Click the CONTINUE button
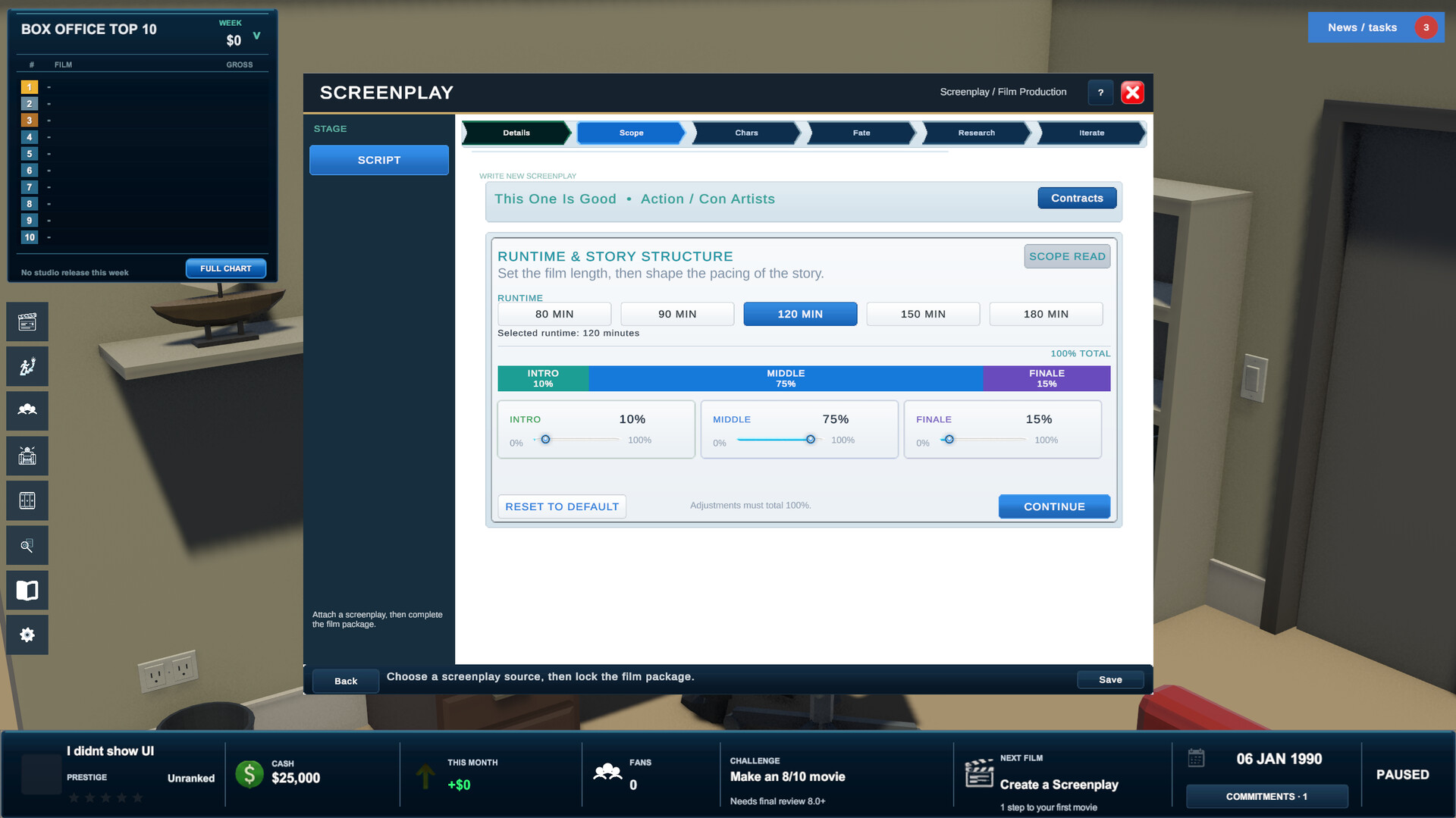Image resolution: width=1456 pixels, height=818 pixels. pos(1054,506)
